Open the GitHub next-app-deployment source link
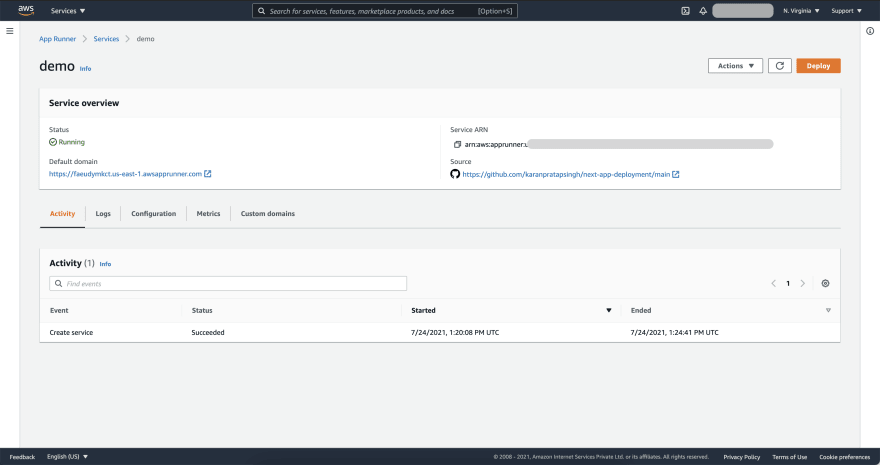This screenshot has width=880, height=465. coord(566,174)
